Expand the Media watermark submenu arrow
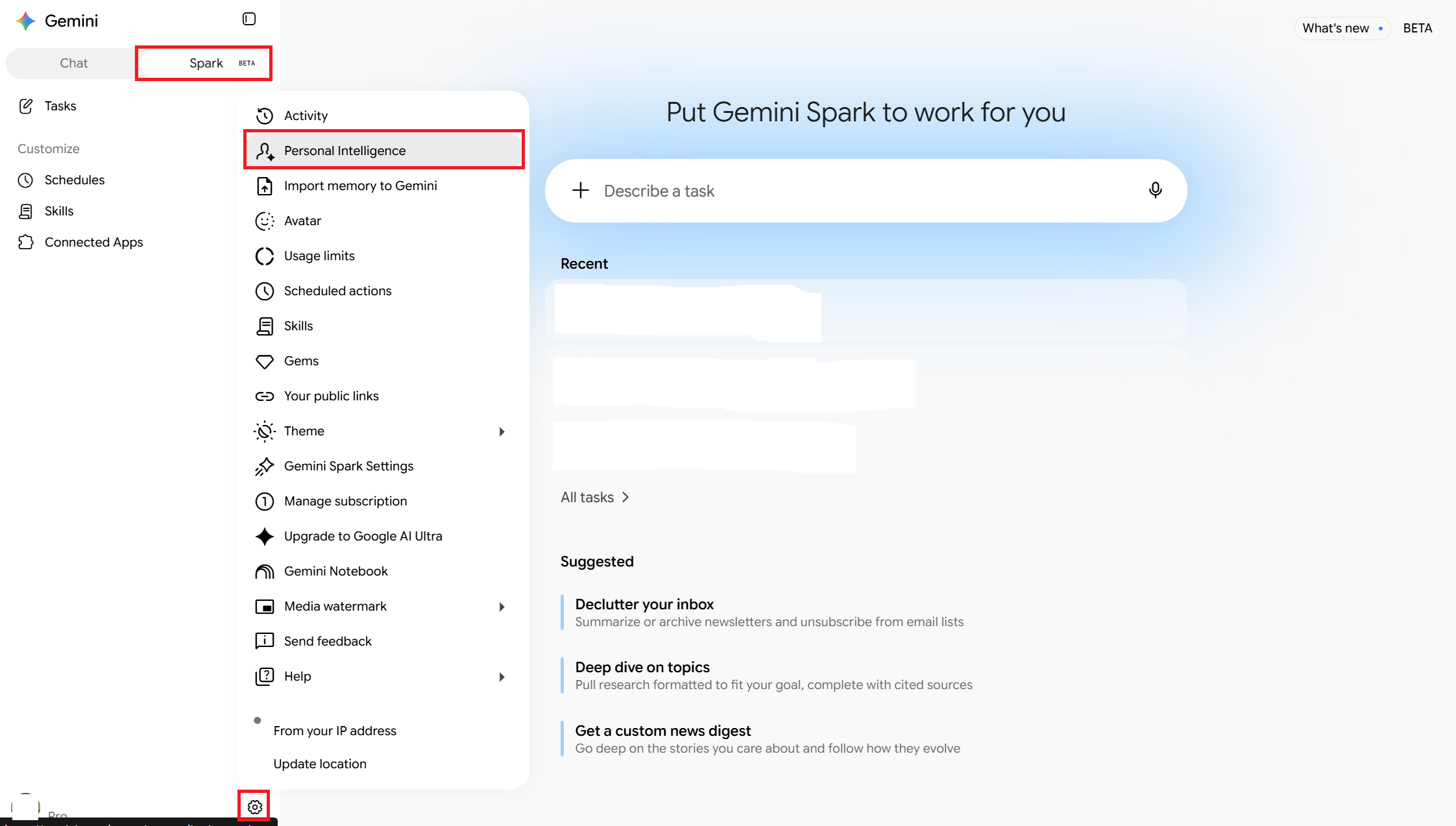 [502, 607]
